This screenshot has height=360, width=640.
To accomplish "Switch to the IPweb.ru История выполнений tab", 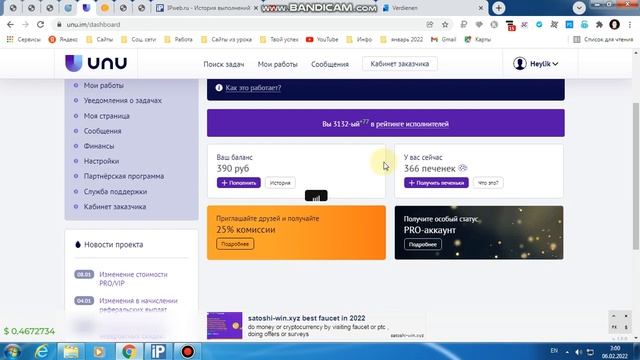I will tap(208, 8).
